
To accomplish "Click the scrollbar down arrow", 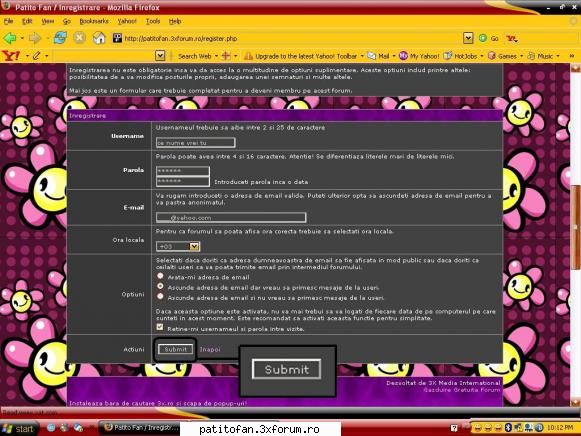I will 575,402.
